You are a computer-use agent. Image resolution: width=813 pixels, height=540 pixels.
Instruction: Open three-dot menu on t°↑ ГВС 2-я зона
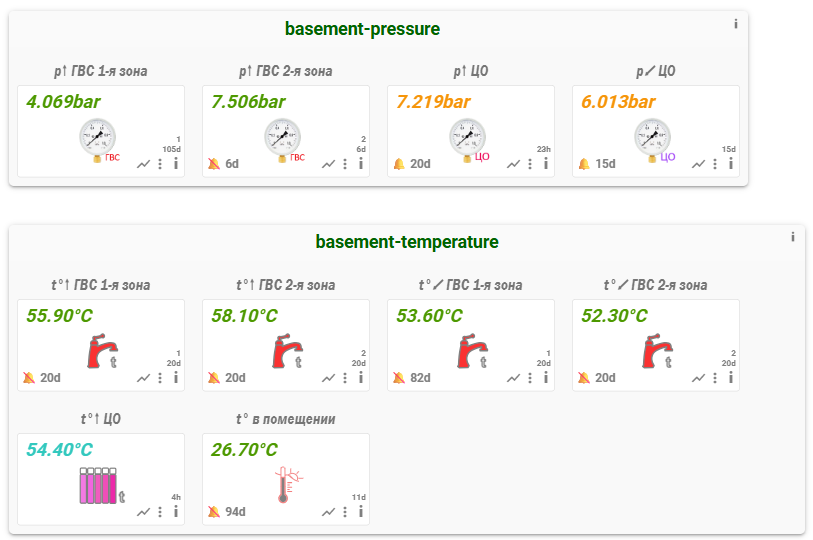(345, 378)
